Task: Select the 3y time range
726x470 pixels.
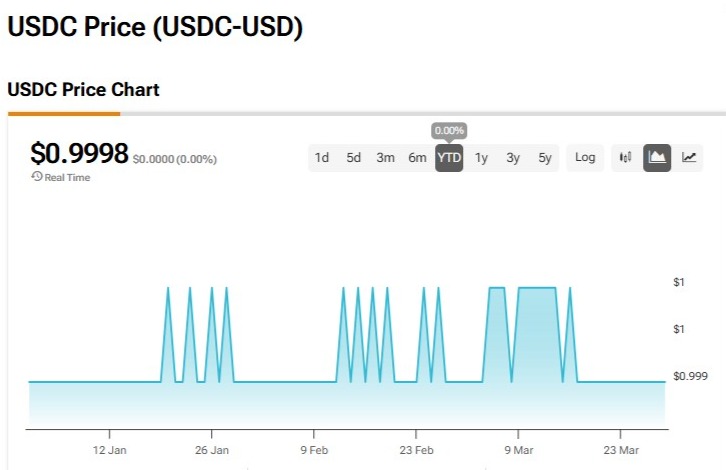Action: click(x=513, y=158)
